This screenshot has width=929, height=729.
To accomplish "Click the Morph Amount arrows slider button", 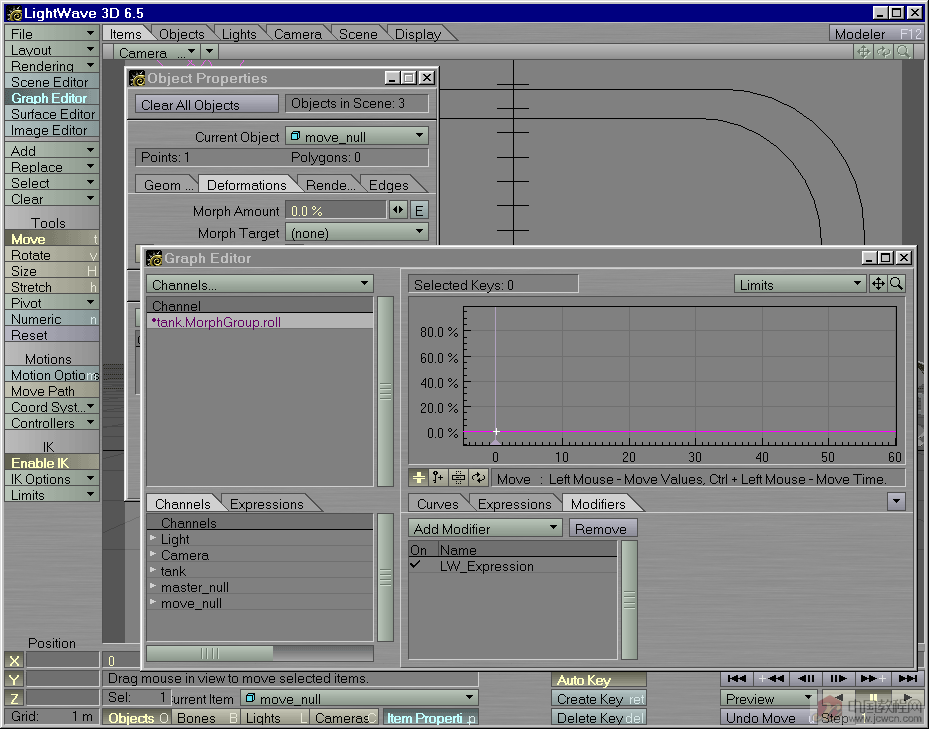I will pyautogui.click(x=398, y=210).
